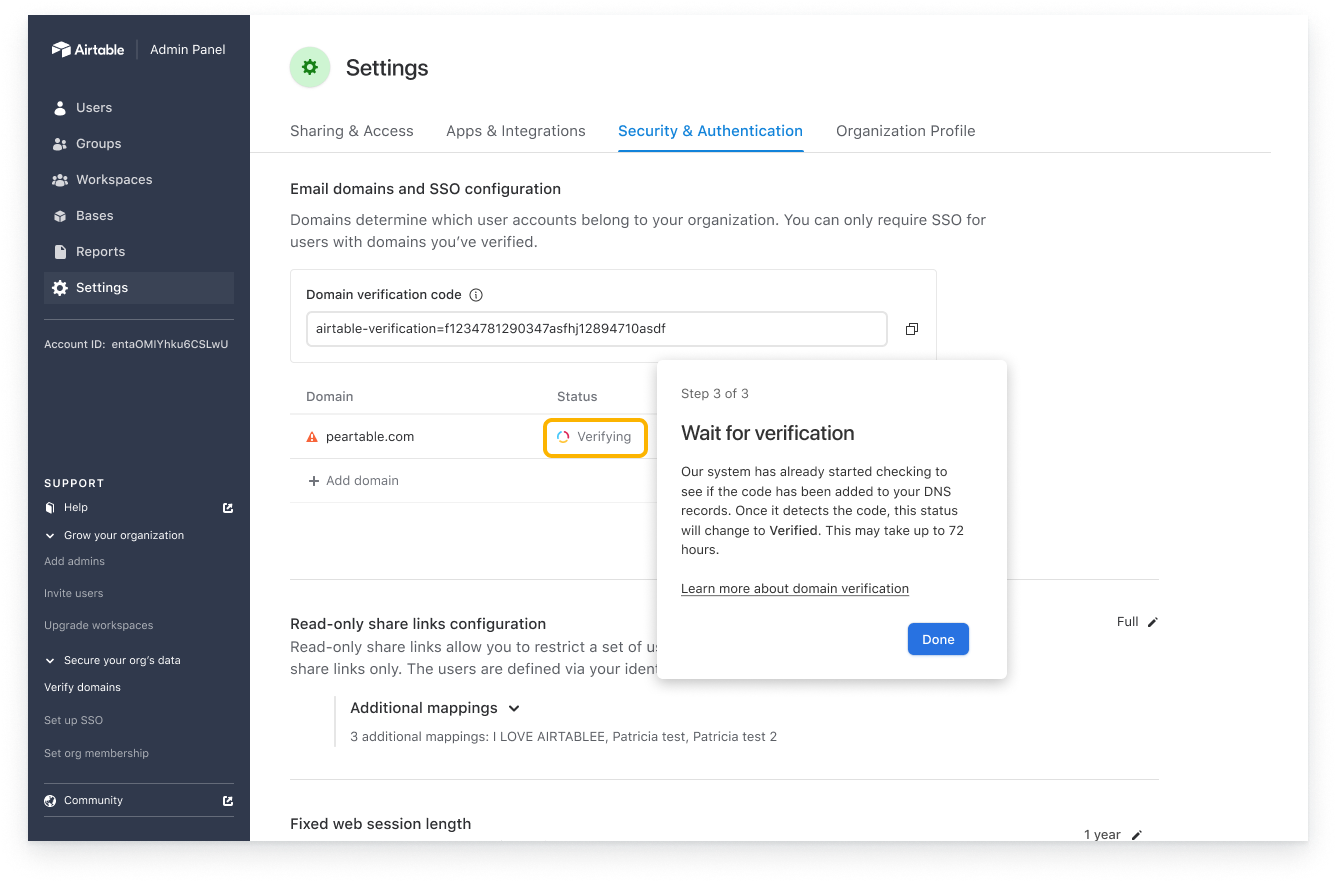Open Help via its external link icon
1336x883 pixels.
click(227, 507)
